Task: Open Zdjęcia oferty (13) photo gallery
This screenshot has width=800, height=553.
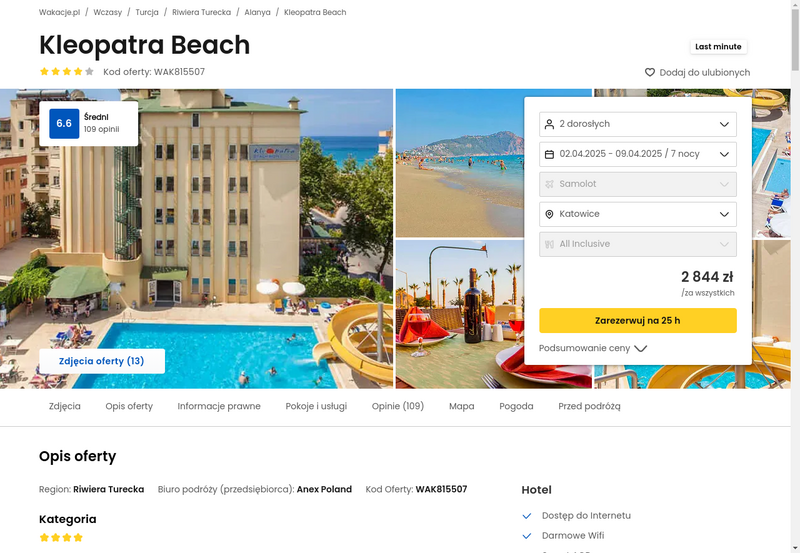Action: click(102, 361)
